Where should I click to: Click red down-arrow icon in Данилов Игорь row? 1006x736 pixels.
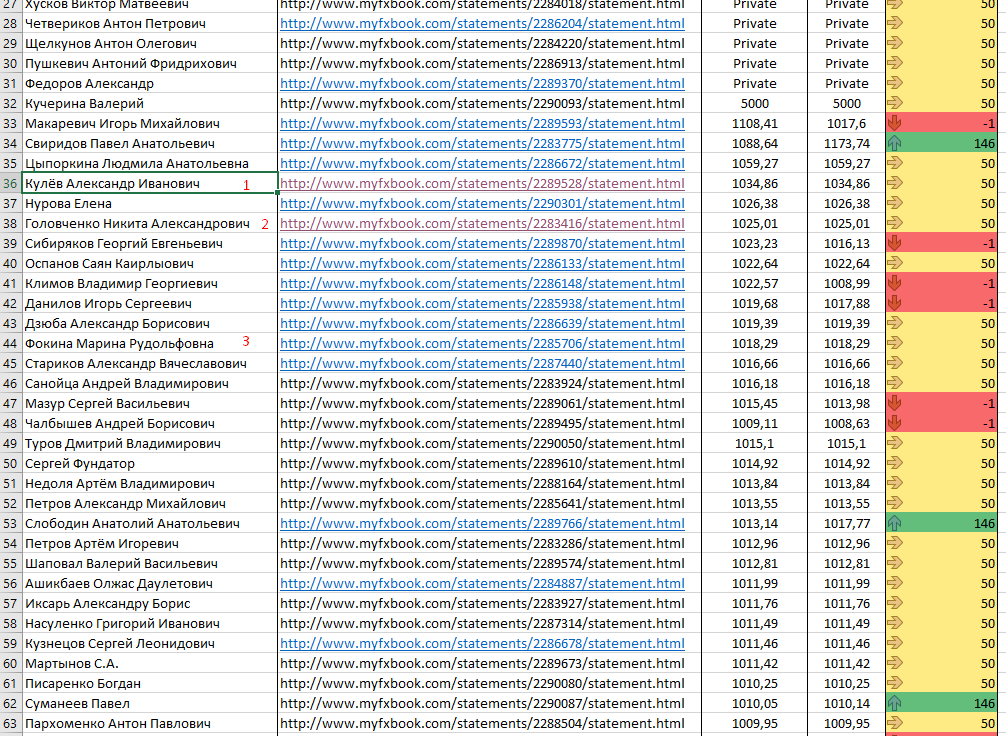[894, 303]
